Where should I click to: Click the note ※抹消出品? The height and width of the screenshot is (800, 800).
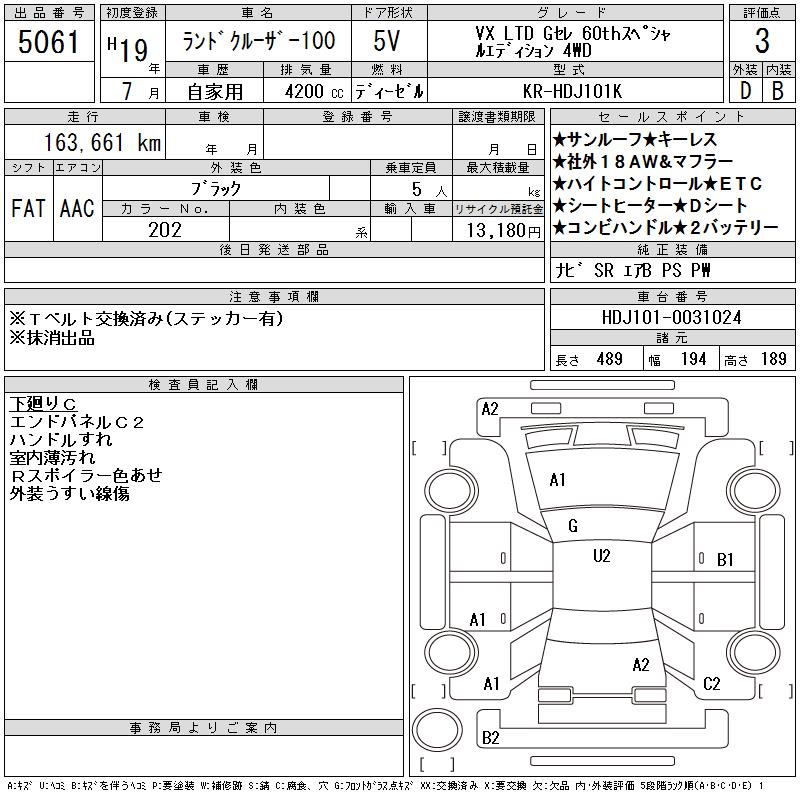click(x=52, y=338)
